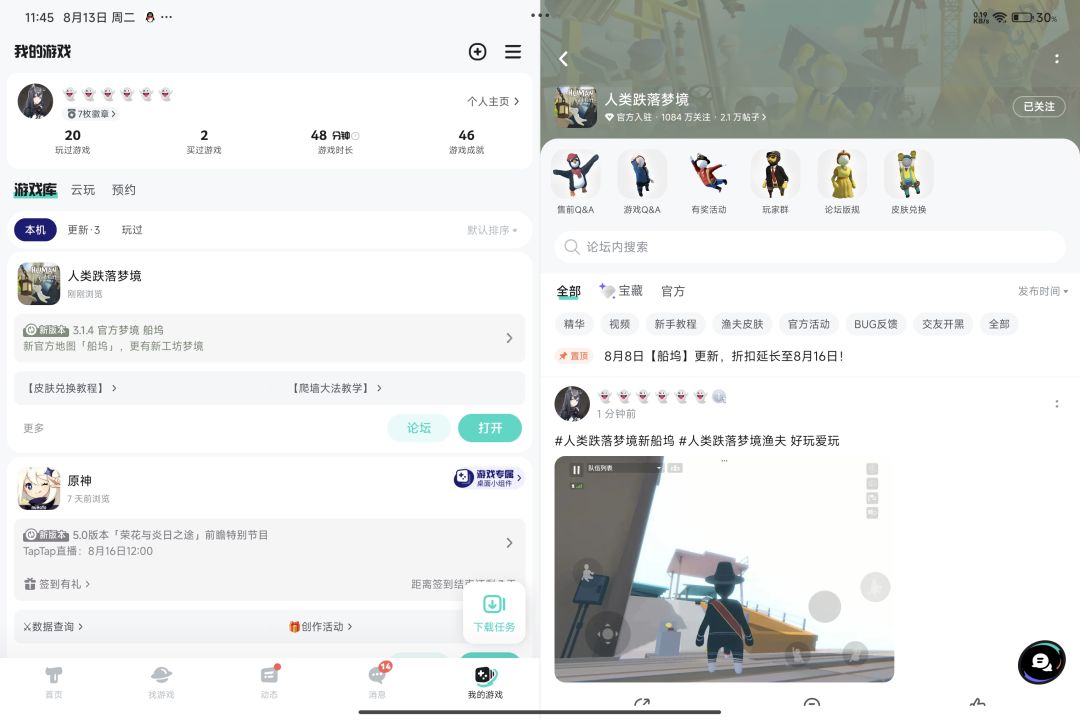Tap the post author's avatar
Screen dimensions: 1080x720
coord(572,404)
